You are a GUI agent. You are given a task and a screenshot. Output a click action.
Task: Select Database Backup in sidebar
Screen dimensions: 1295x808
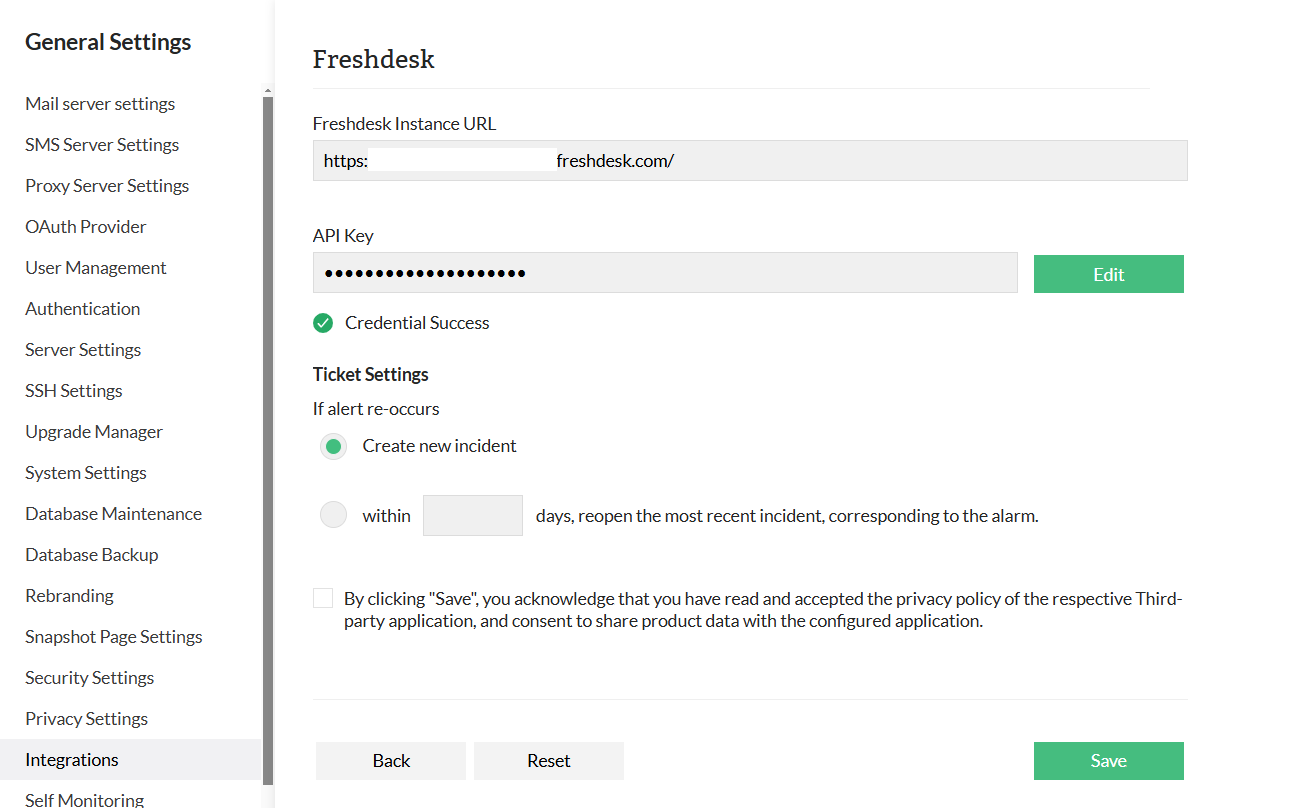(92, 555)
